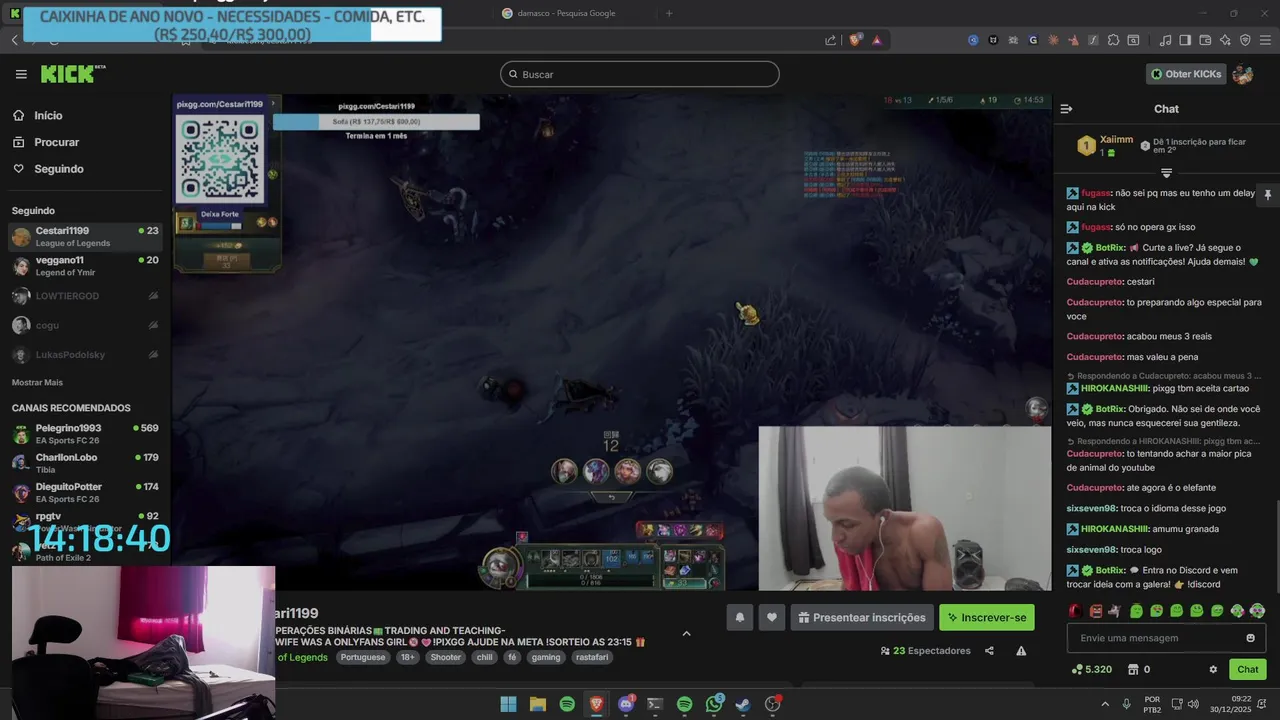Click the Xaiimm leaderboard entry
The height and width of the screenshot is (720, 1280).
1106,146
